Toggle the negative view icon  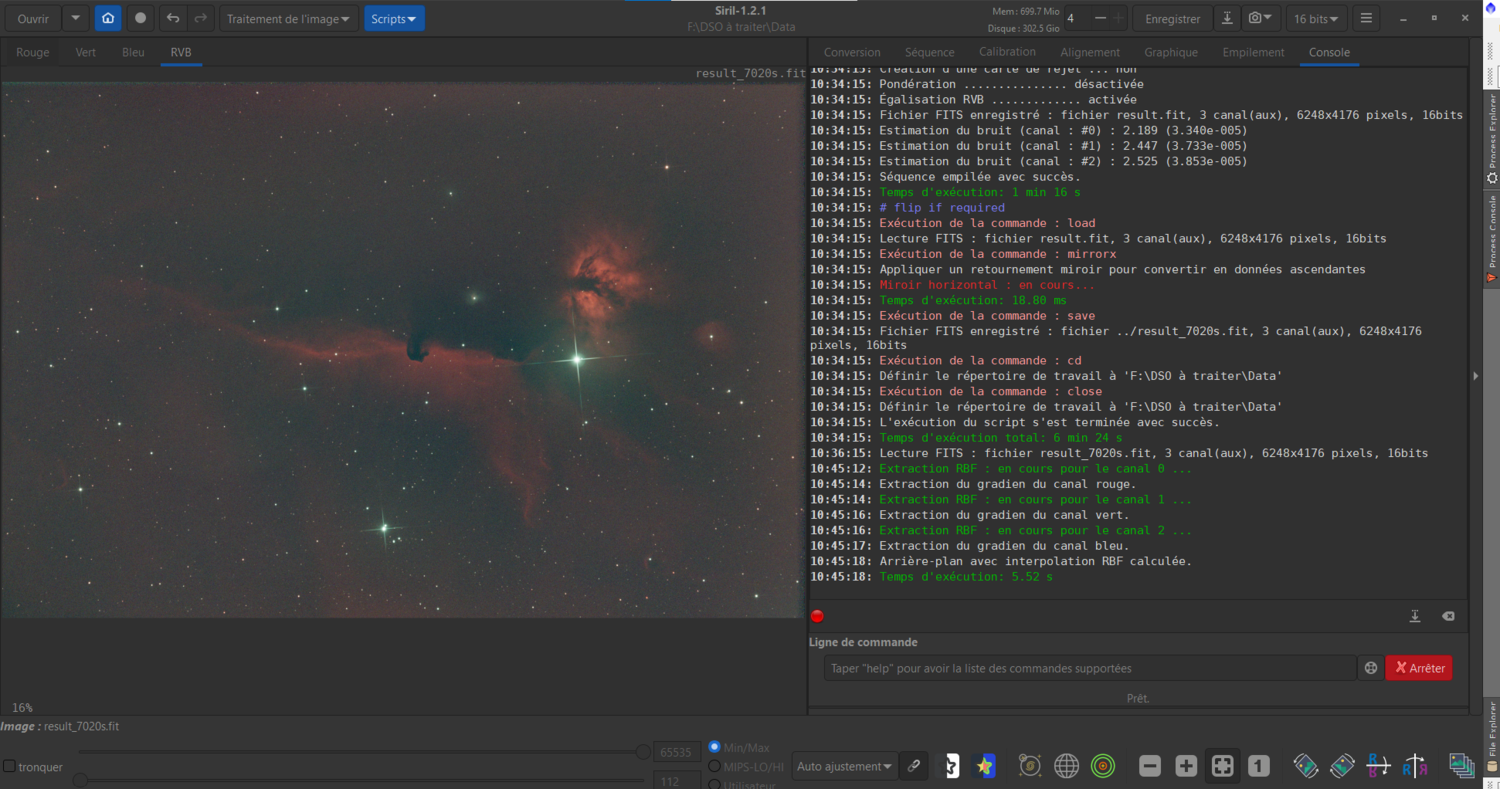pos(952,766)
